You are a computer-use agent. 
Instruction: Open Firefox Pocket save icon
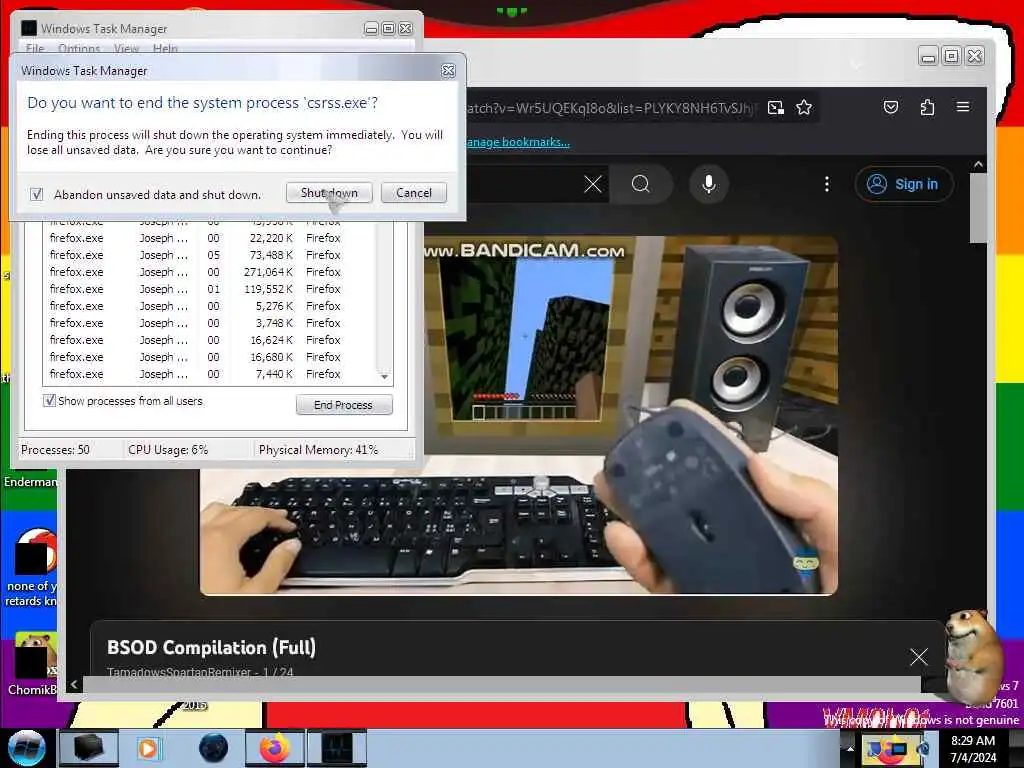[x=891, y=107]
